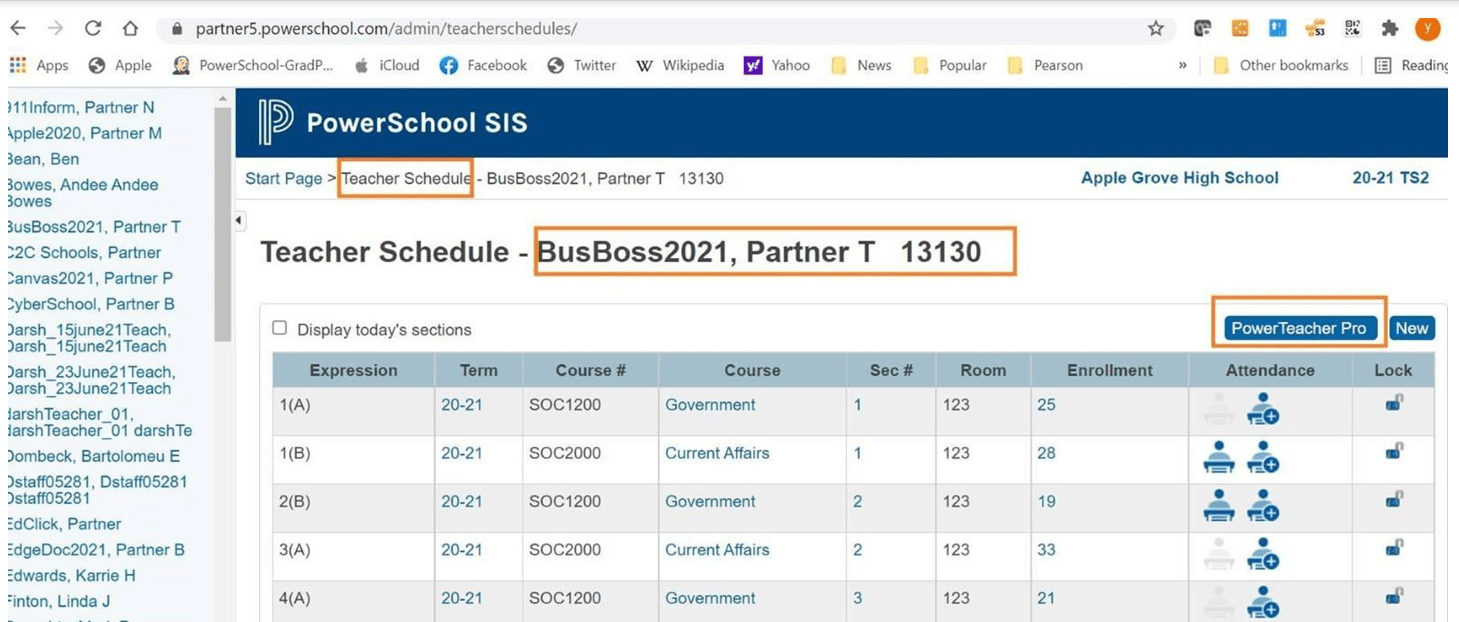Click the QR code extension icon
The width and height of the screenshot is (1459, 622).
point(1352,28)
